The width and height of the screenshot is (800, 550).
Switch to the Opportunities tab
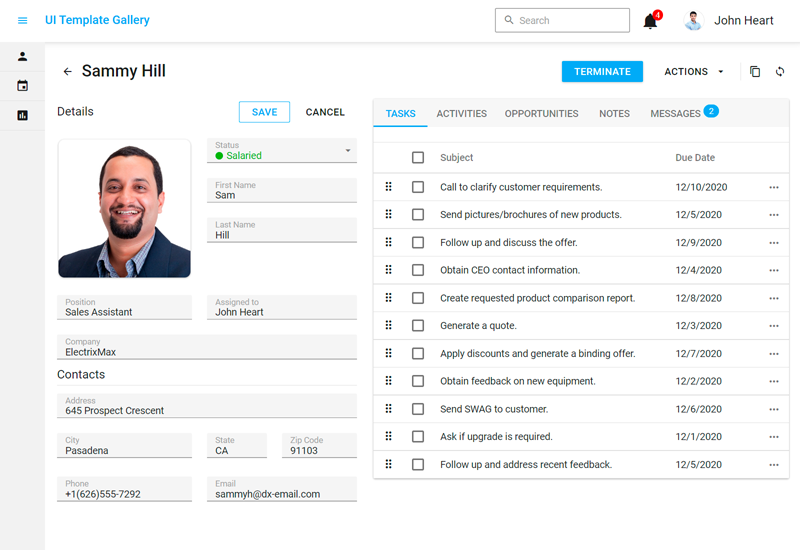click(541, 114)
